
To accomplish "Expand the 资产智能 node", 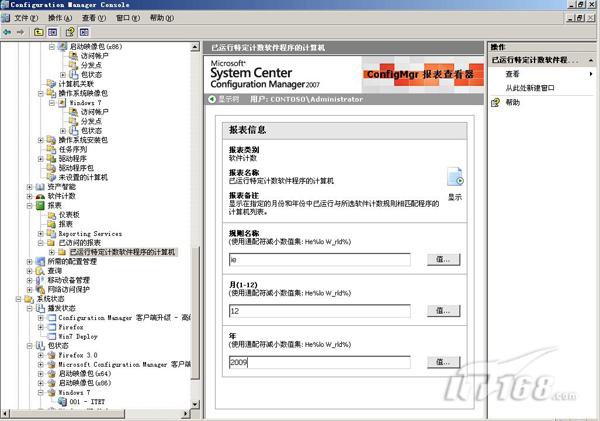I will point(29,187).
